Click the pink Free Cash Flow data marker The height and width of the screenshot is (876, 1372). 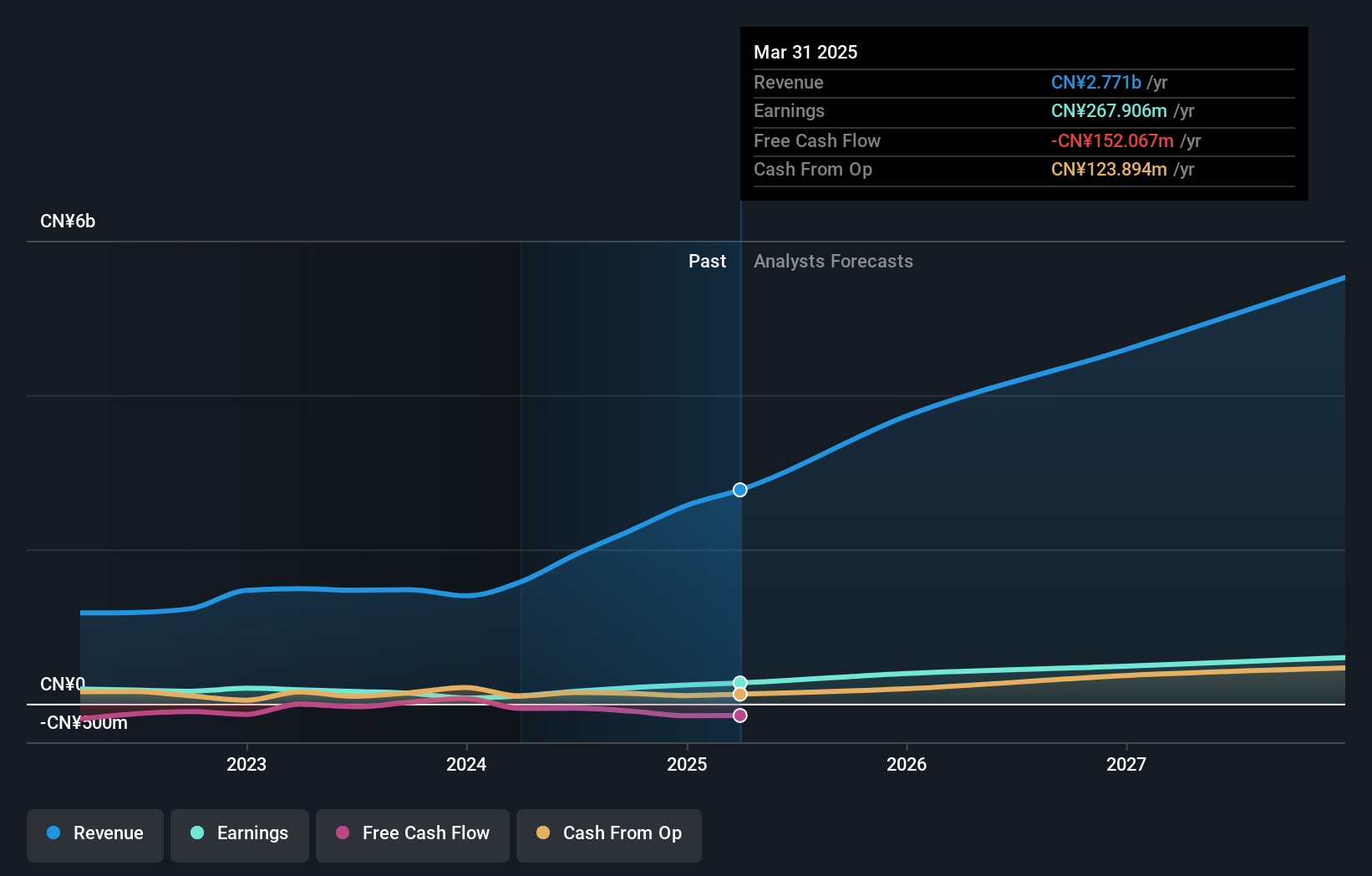point(740,716)
